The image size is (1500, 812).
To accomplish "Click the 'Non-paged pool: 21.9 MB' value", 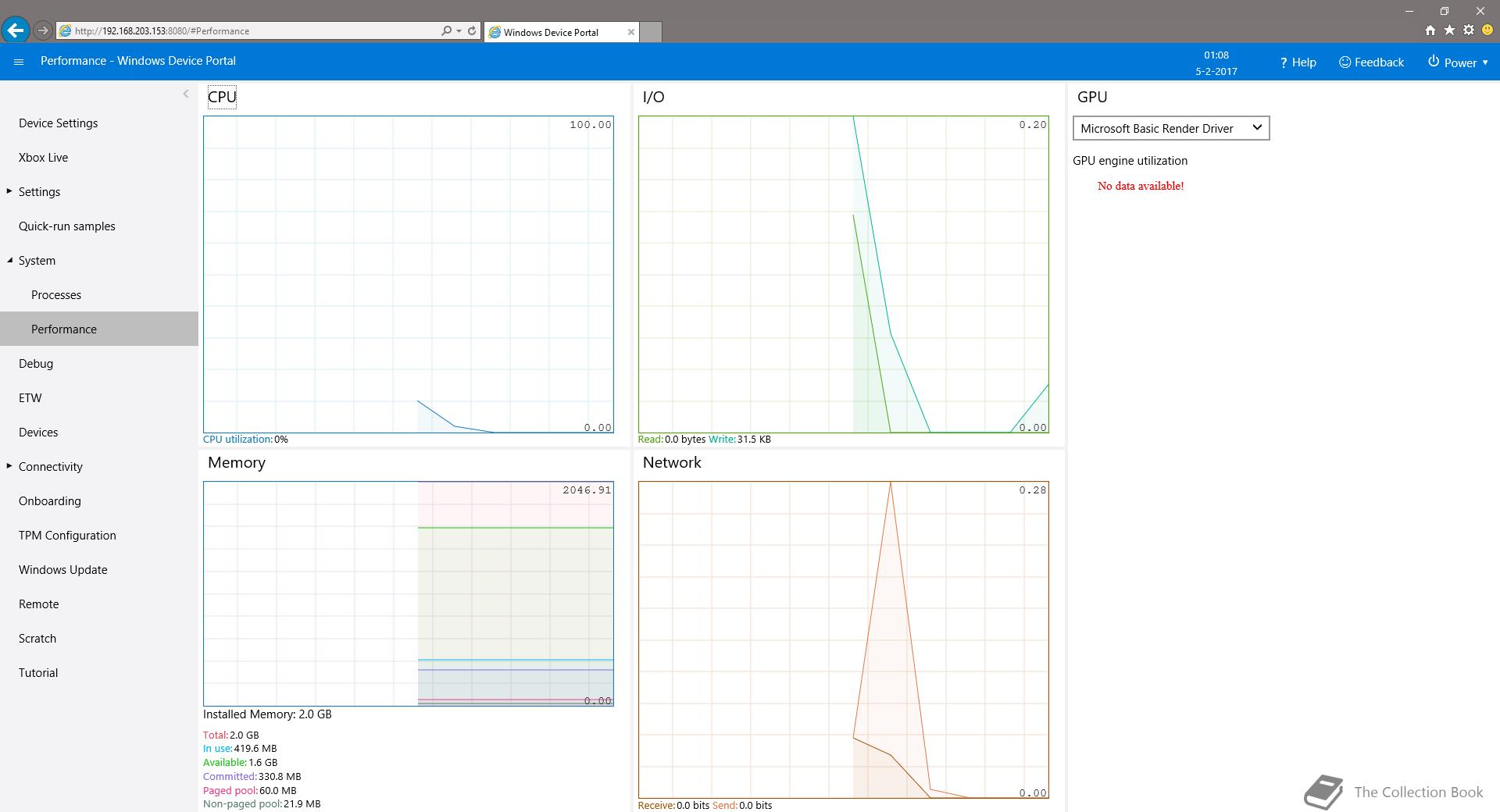I will pyautogui.click(x=262, y=804).
